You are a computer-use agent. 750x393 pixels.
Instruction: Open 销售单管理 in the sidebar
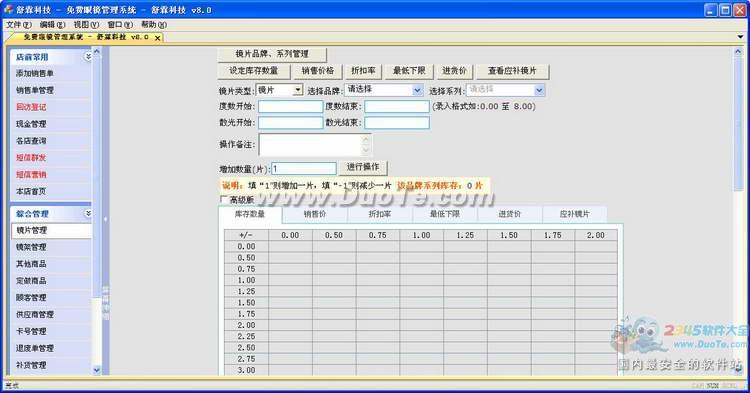34,90
